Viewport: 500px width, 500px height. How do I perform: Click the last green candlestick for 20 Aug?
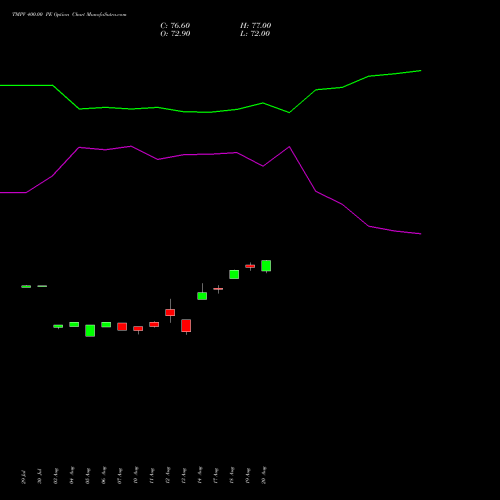(266, 266)
